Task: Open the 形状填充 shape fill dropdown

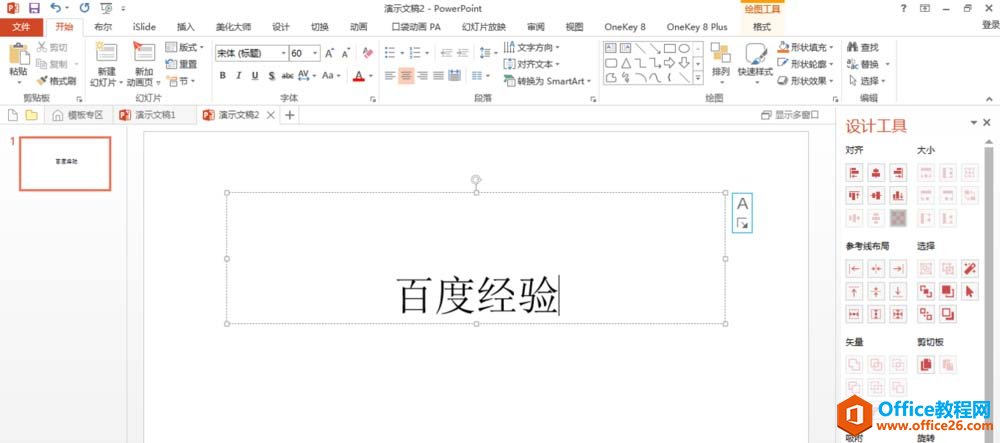Action: [x=805, y=47]
